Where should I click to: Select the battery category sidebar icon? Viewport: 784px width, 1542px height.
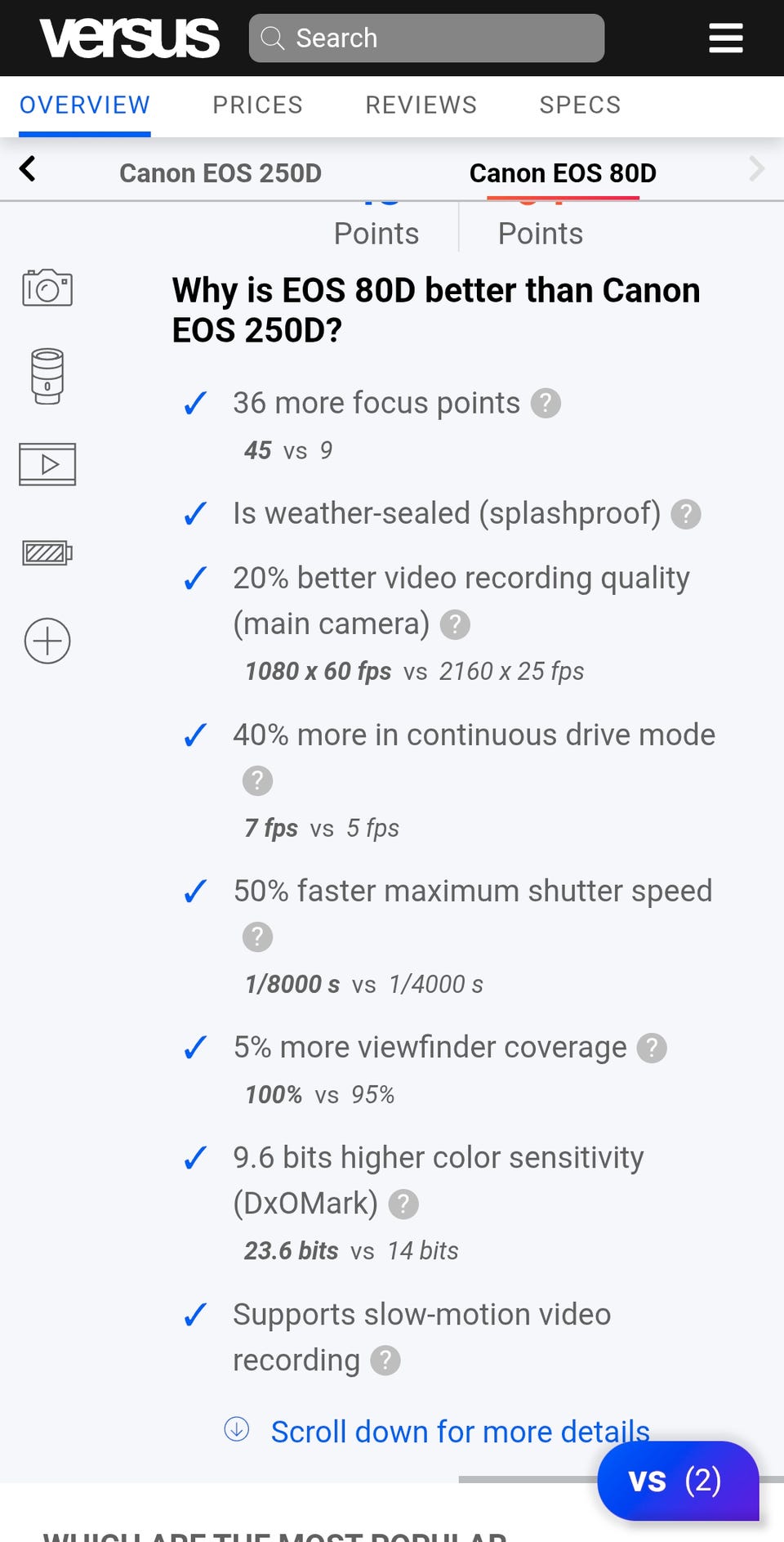pos(47,553)
